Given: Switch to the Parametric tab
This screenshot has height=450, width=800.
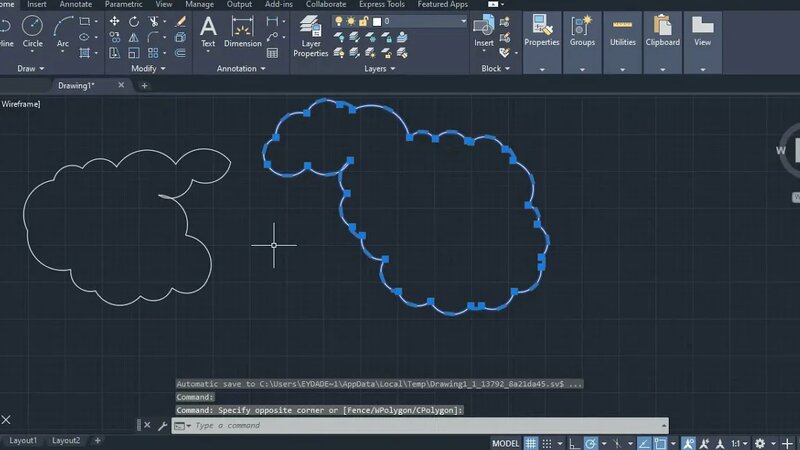Looking at the screenshot, I should pyautogui.click(x=123, y=4).
